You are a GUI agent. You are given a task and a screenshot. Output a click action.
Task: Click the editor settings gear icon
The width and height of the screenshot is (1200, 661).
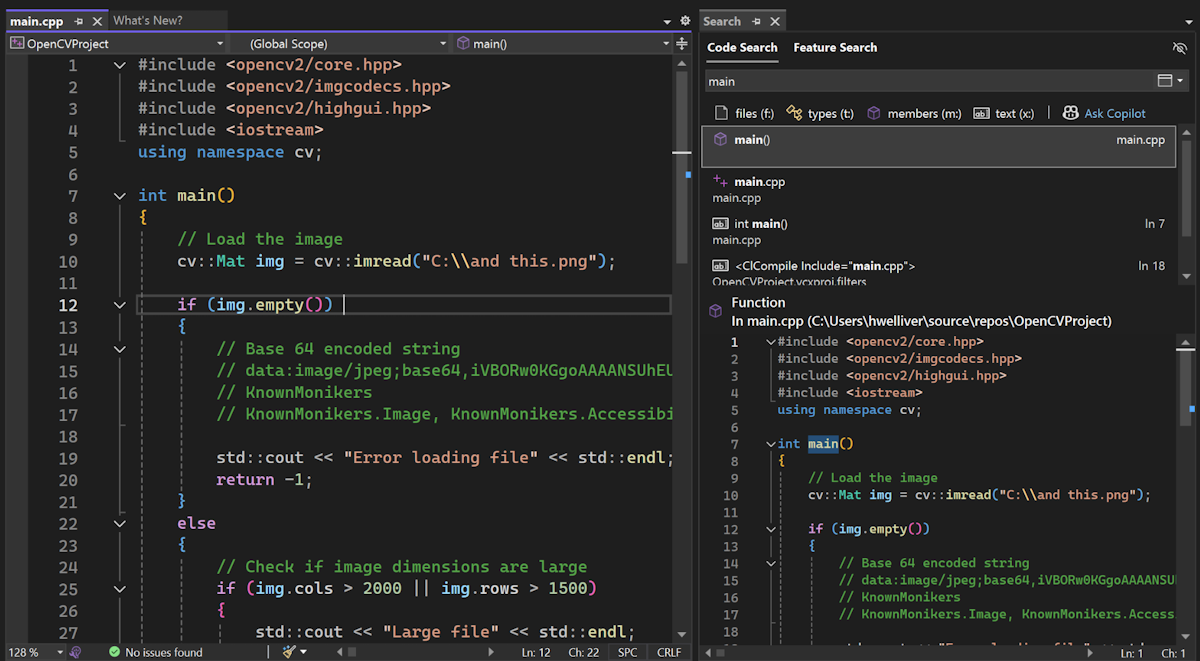(685, 21)
